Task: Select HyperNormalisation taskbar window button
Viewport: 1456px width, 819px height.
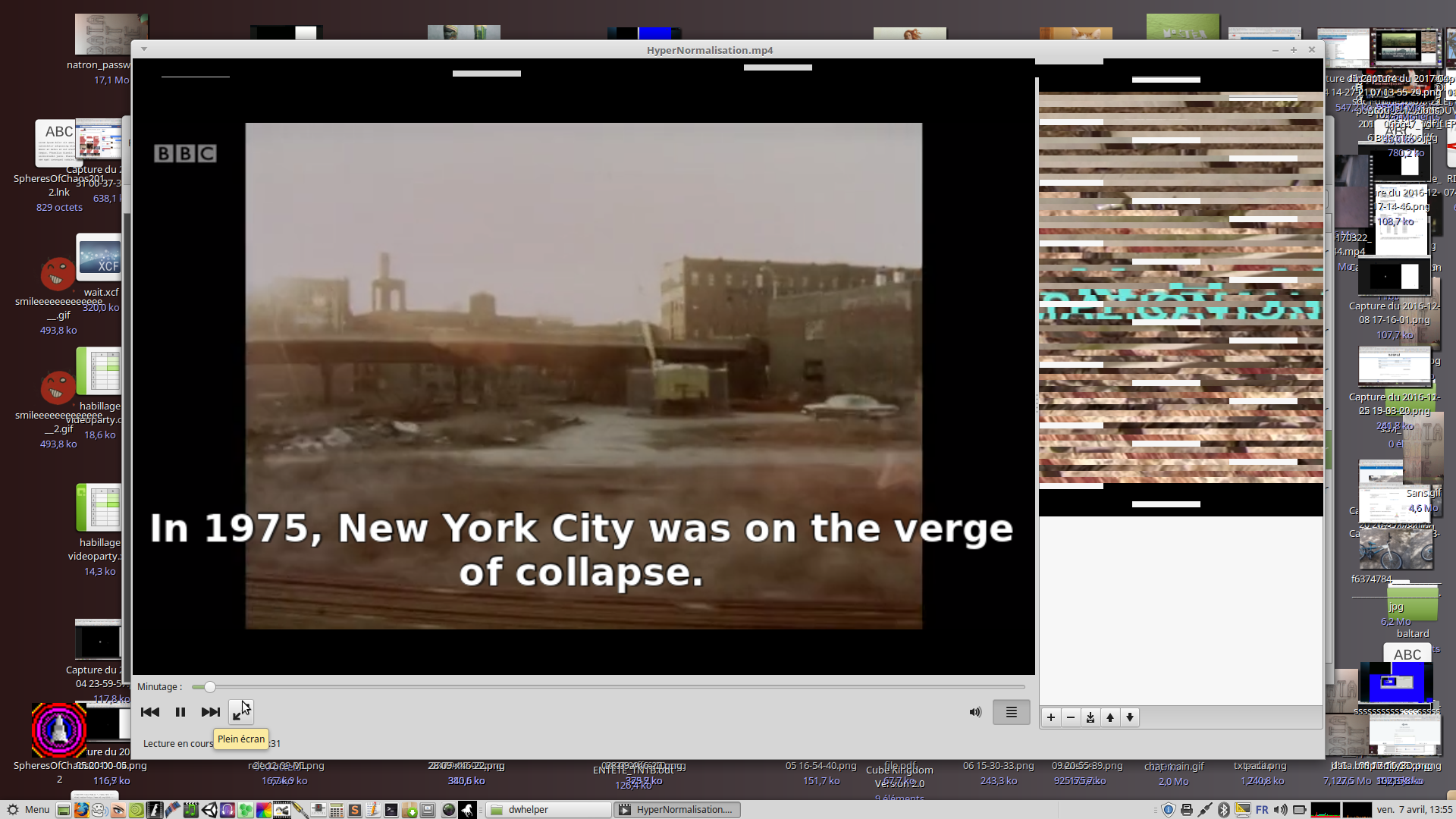Action: [x=676, y=810]
